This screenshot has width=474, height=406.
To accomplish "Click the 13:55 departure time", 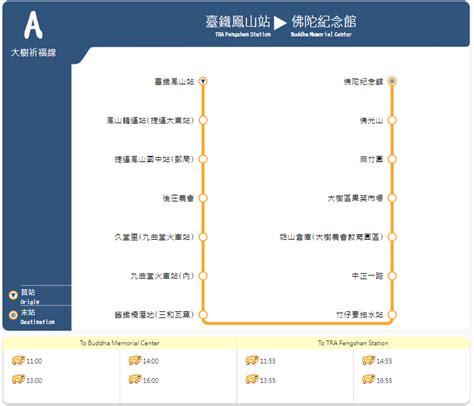I will click(x=268, y=381).
